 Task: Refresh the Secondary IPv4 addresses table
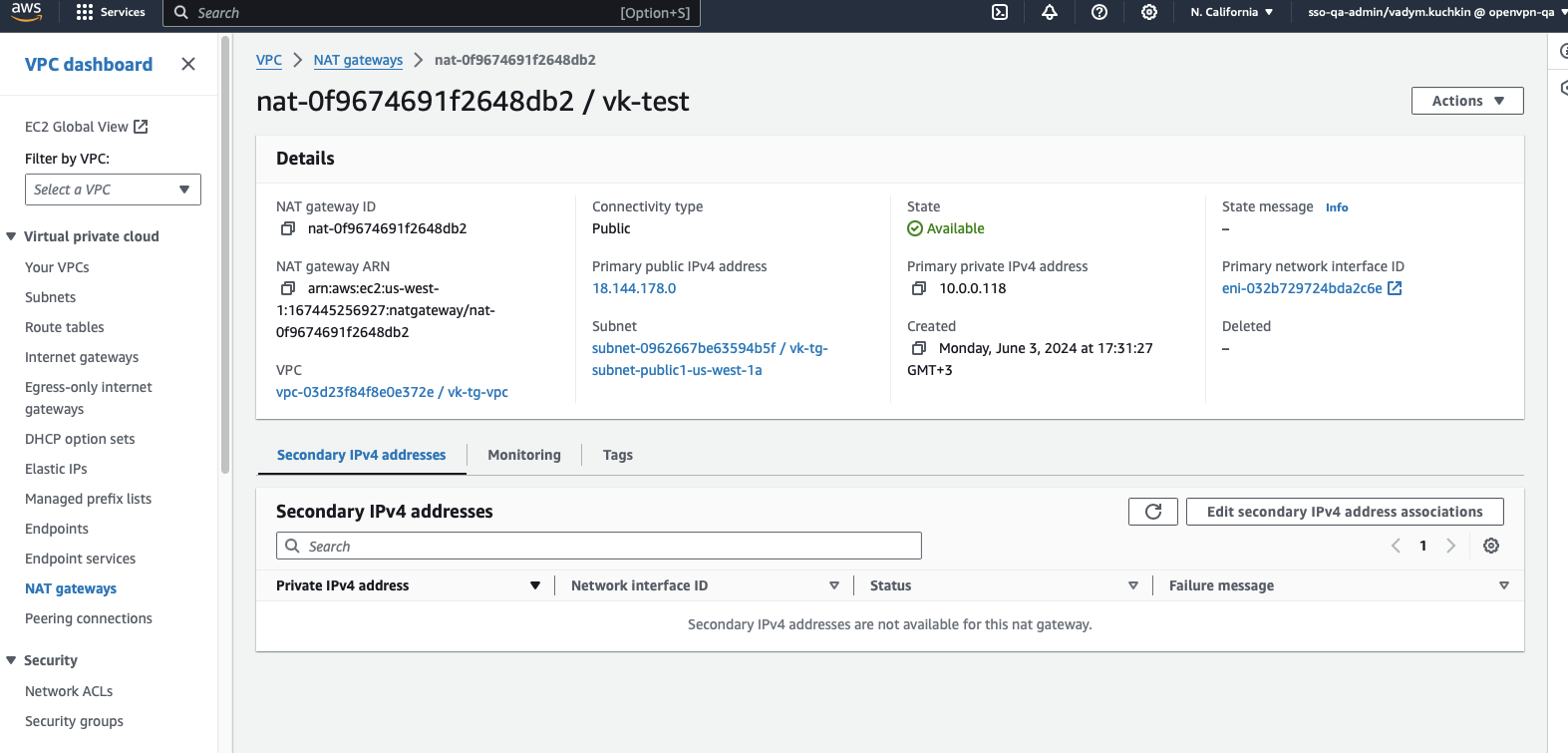click(1153, 512)
